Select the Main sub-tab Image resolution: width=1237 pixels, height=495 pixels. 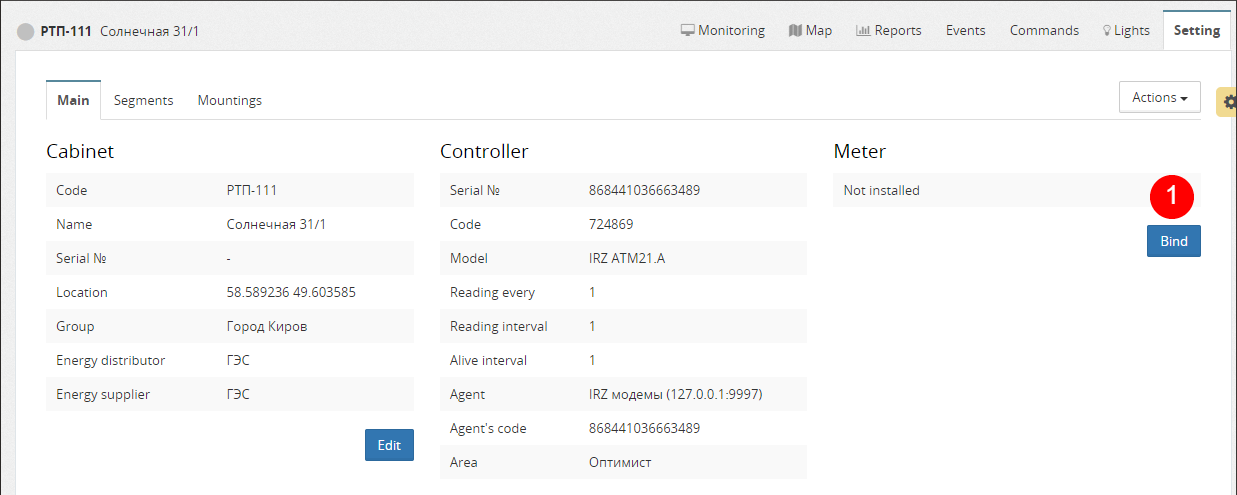tap(73, 100)
